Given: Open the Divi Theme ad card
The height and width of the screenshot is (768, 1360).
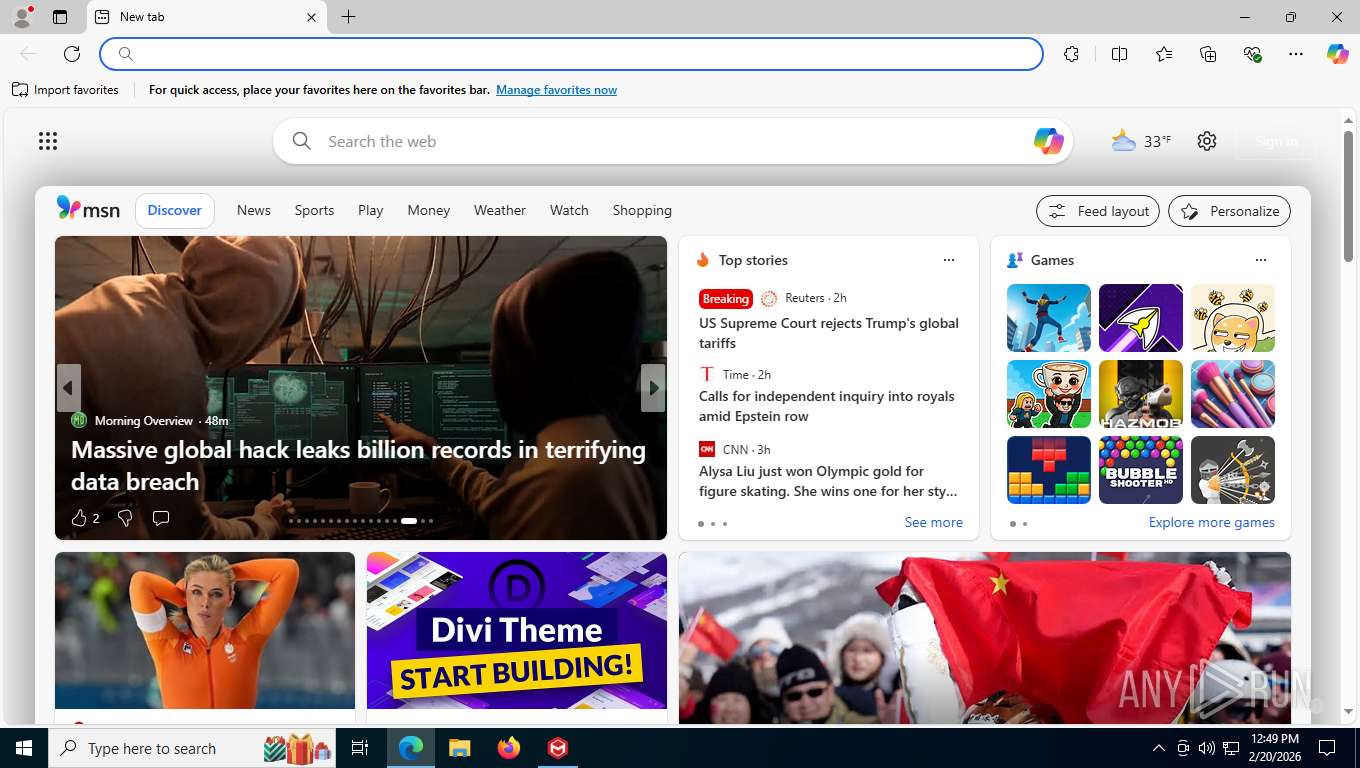Looking at the screenshot, I should pyautogui.click(x=517, y=631).
